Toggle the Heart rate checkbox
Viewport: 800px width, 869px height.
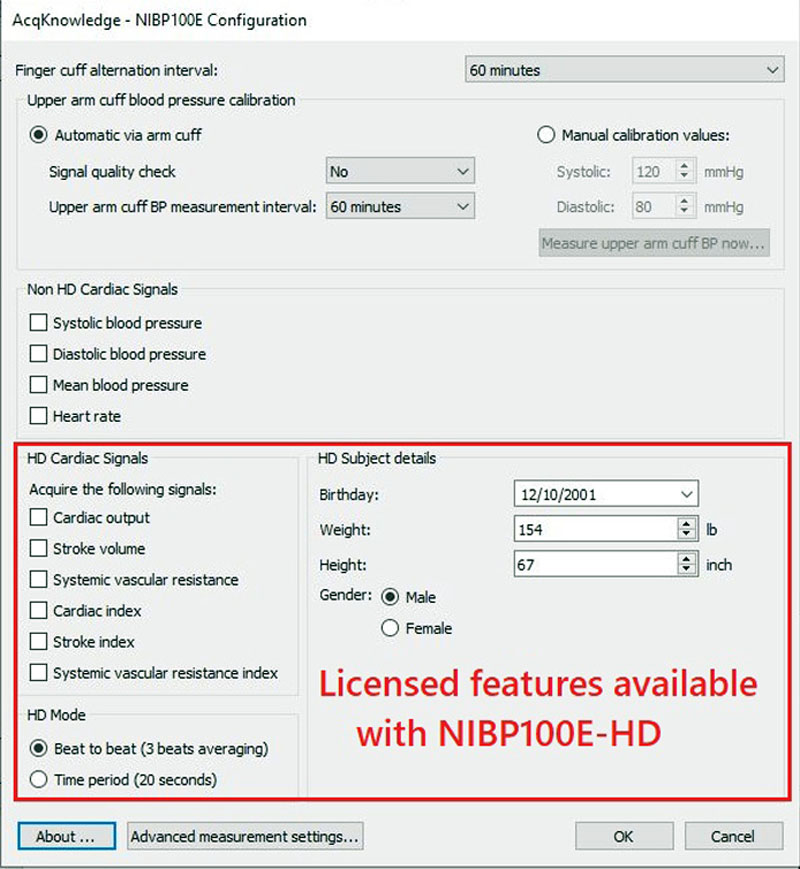[x=39, y=416]
